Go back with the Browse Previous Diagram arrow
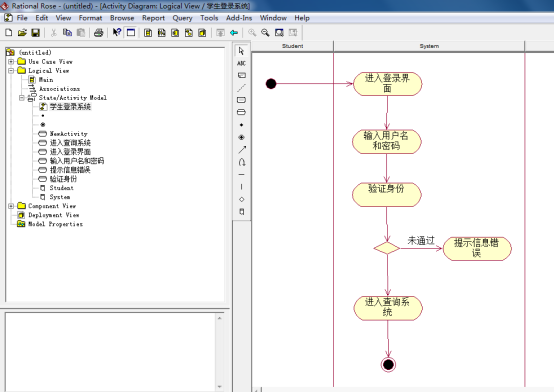 (x=234, y=33)
